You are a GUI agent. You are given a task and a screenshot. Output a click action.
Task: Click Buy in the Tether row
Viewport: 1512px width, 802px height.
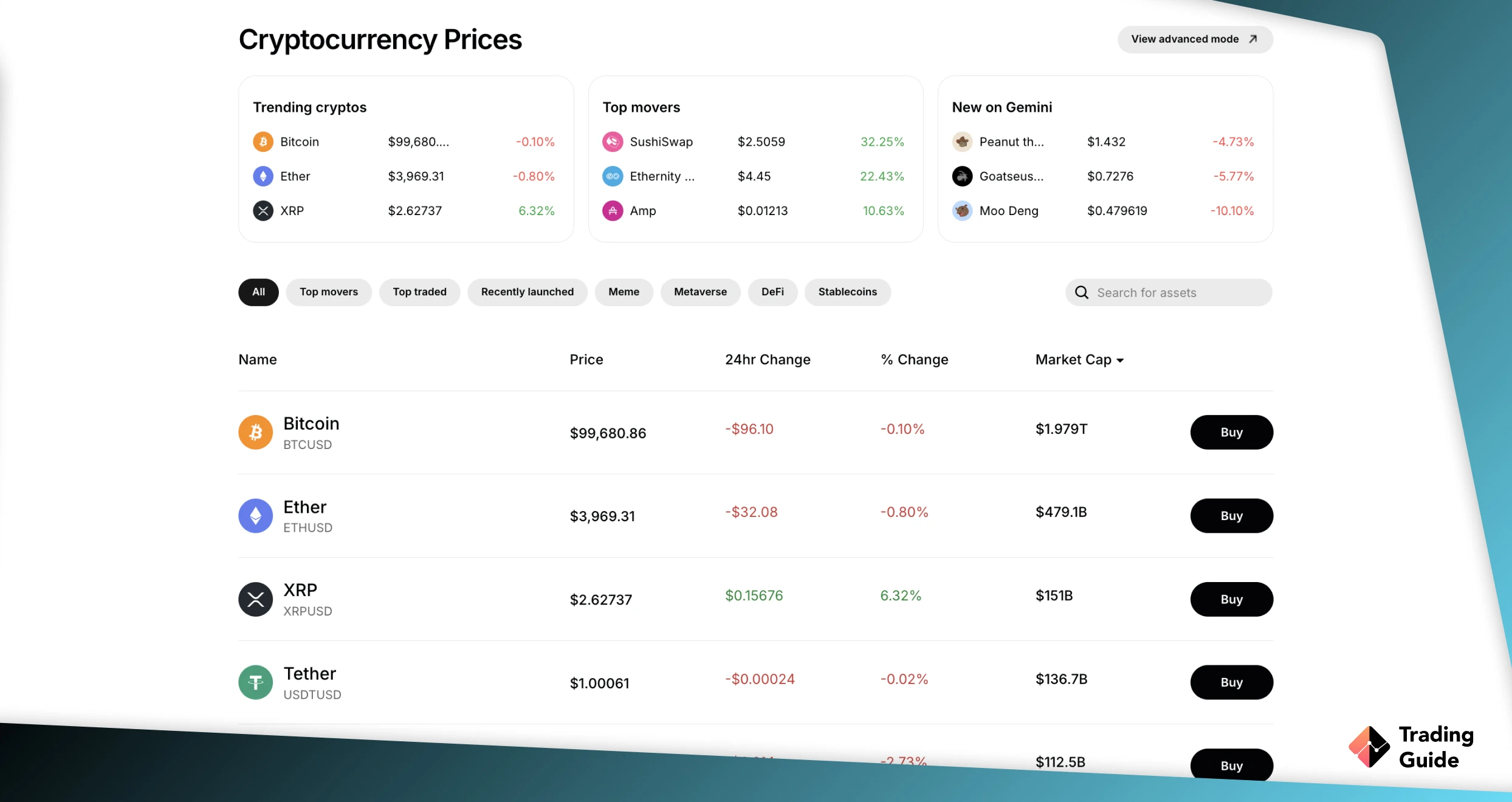[x=1232, y=682]
